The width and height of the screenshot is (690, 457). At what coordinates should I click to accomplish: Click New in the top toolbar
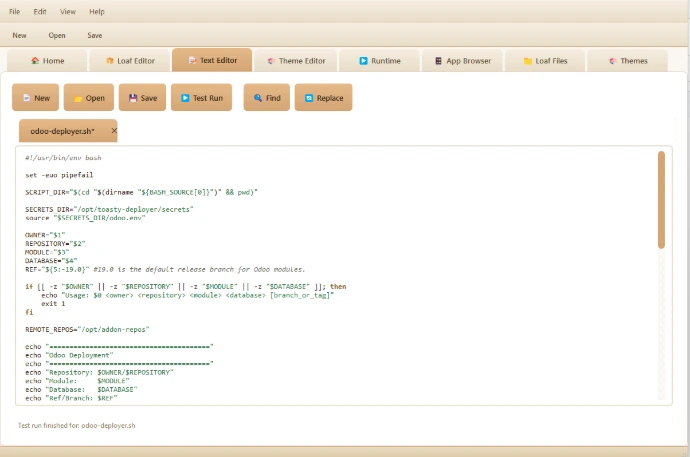[x=19, y=35]
